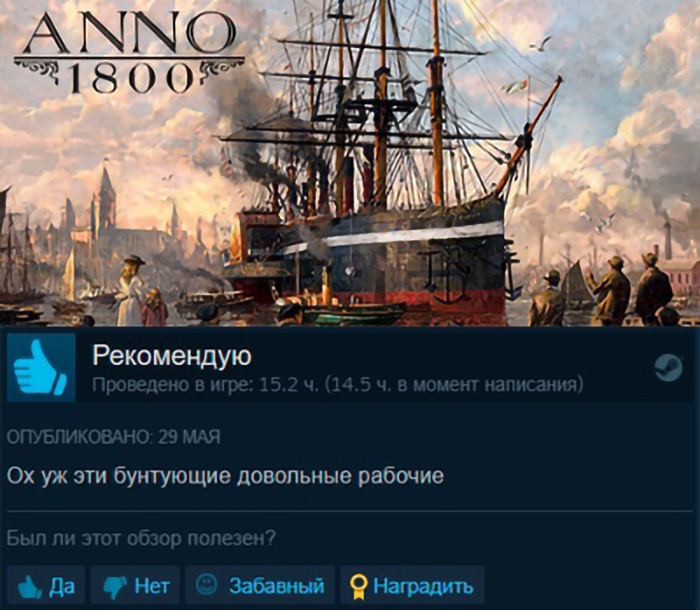Click the yellow award ribbon icon

coord(358,587)
